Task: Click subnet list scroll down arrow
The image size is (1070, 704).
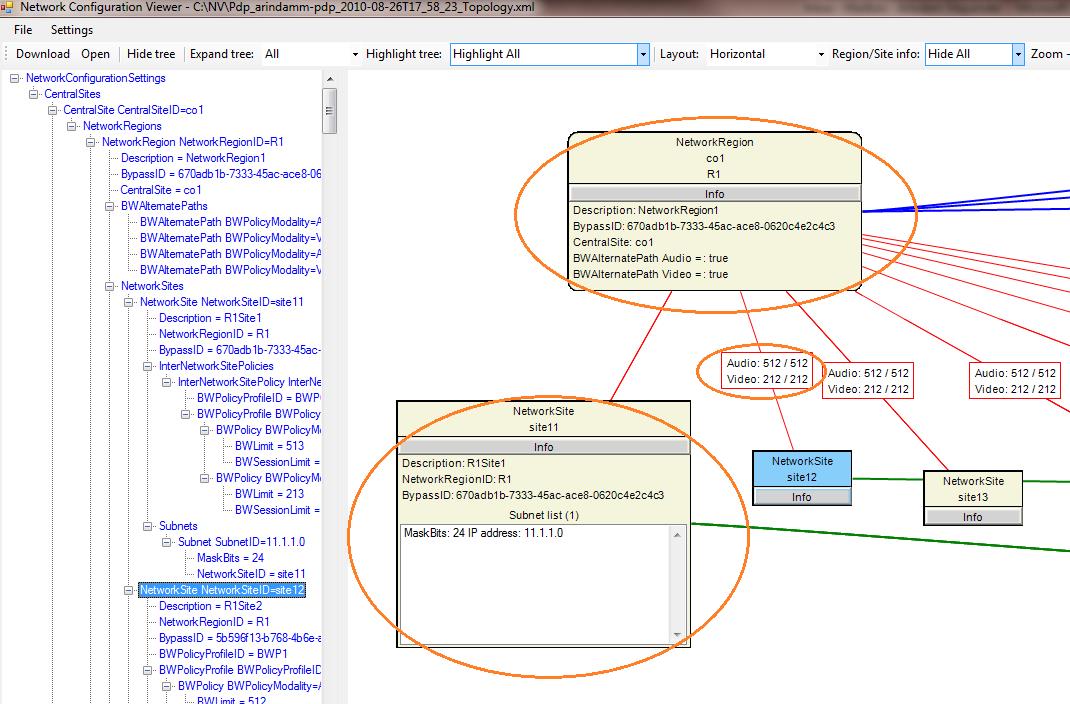Action: tap(677, 635)
